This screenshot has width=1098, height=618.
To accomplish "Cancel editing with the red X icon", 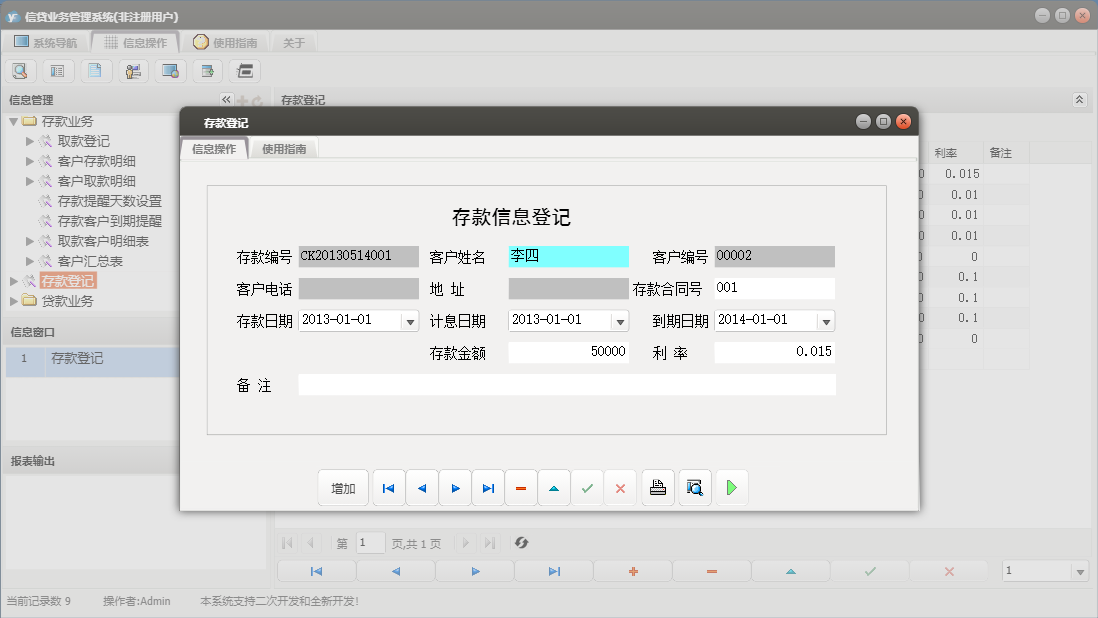I will point(619,487).
